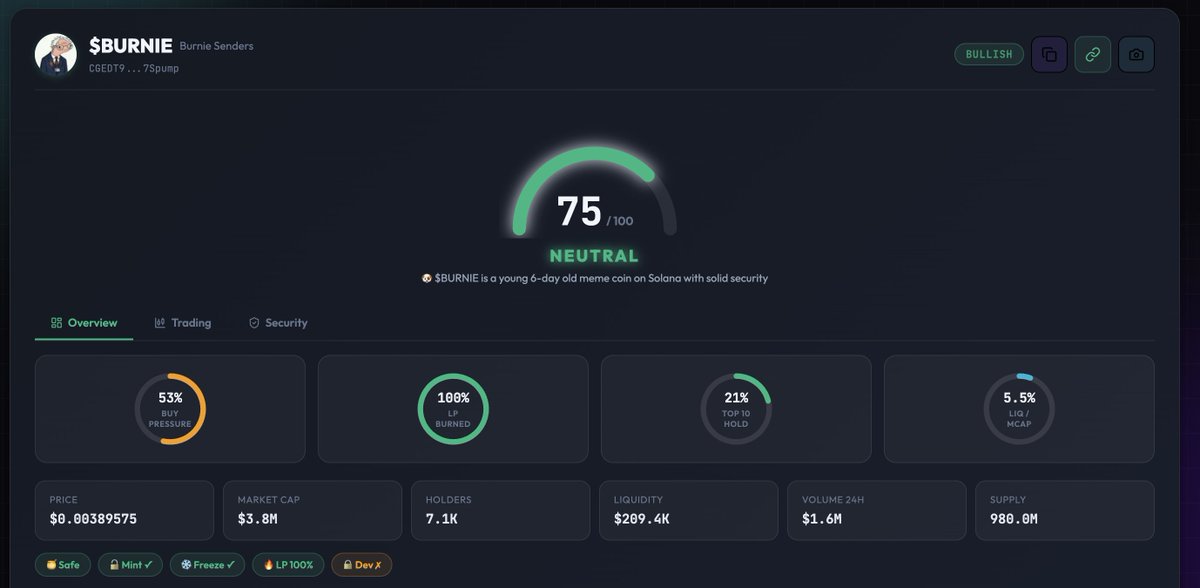Click the LP 100% badge

pos(288,565)
